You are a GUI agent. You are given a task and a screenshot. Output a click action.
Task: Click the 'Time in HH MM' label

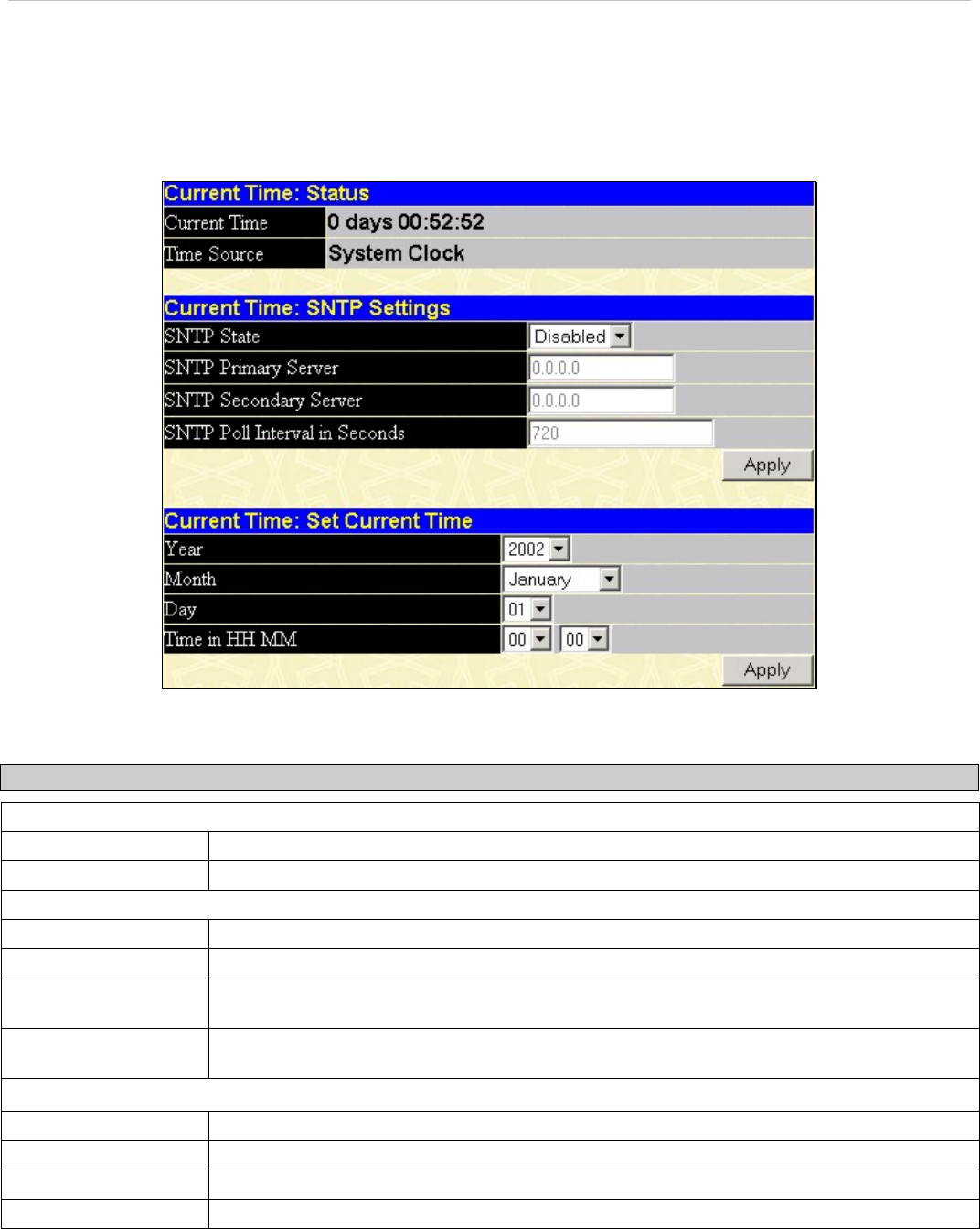[230, 640]
